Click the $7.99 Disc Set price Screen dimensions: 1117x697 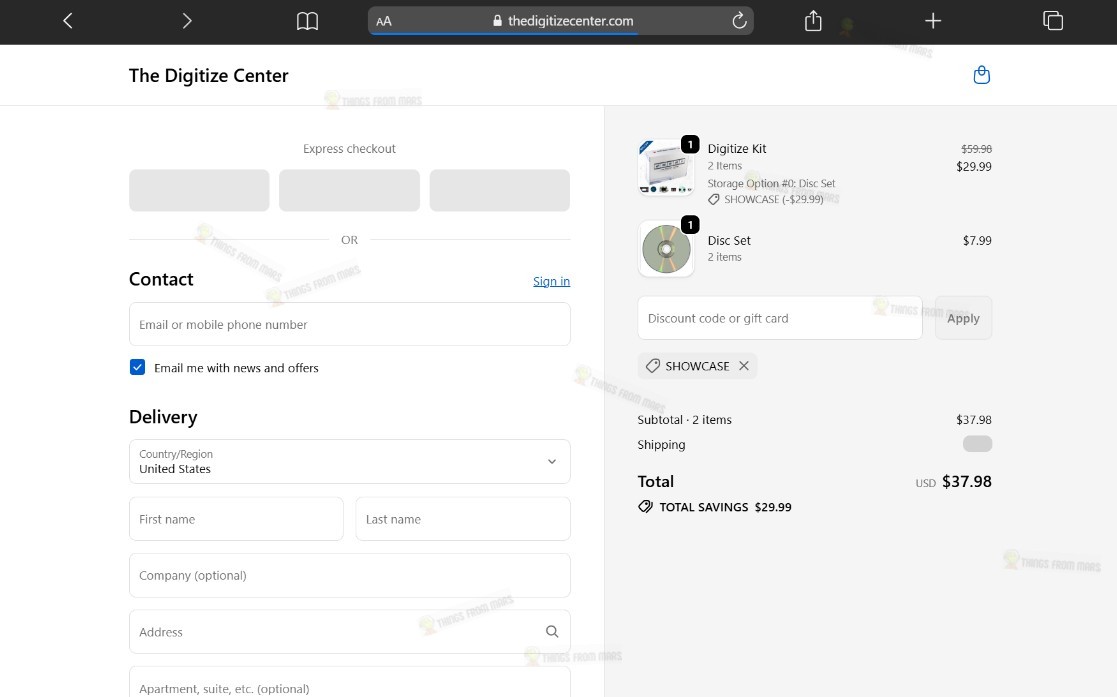[x=977, y=240]
